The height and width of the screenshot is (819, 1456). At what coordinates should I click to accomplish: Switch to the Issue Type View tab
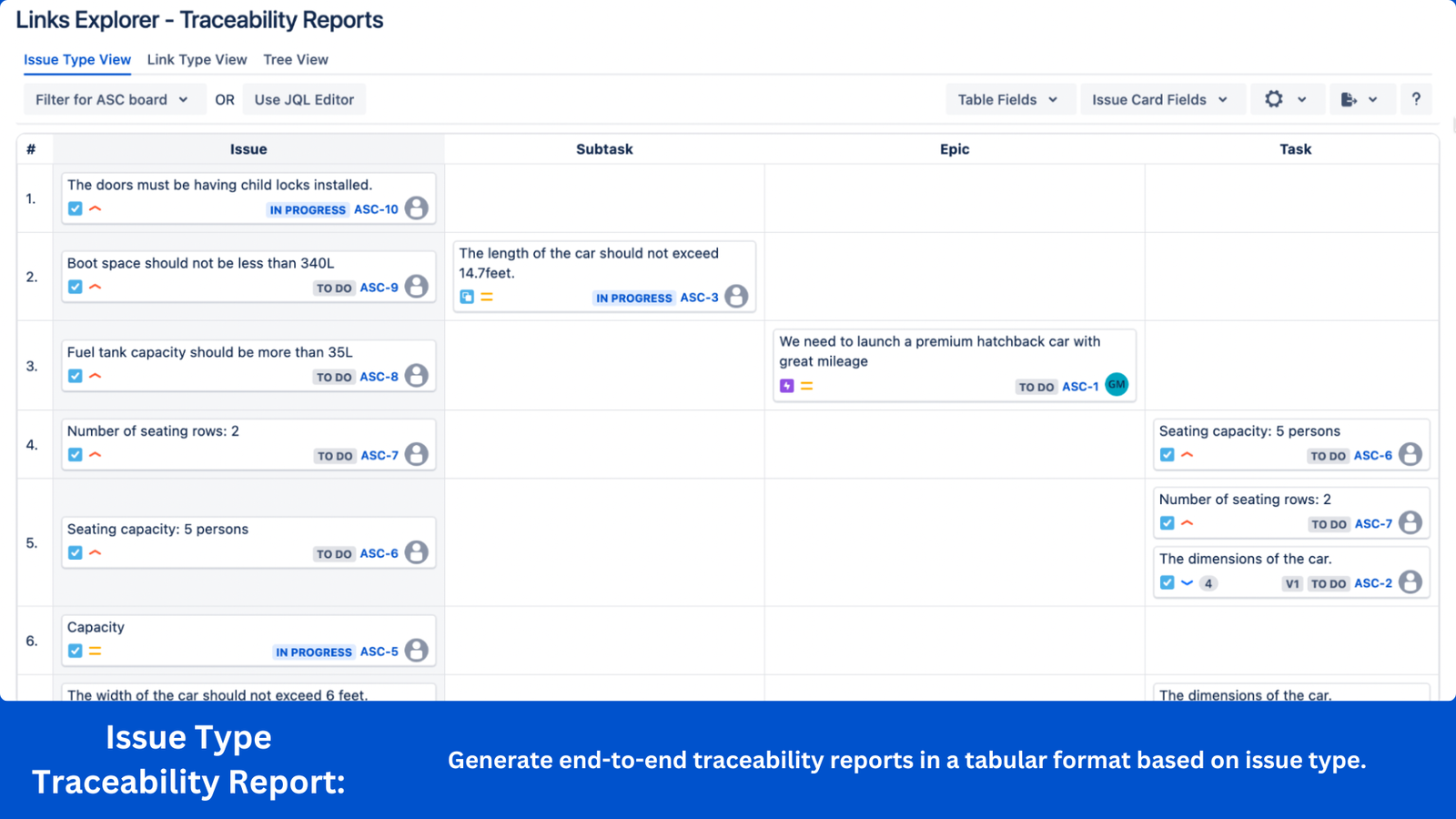(77, 60)
